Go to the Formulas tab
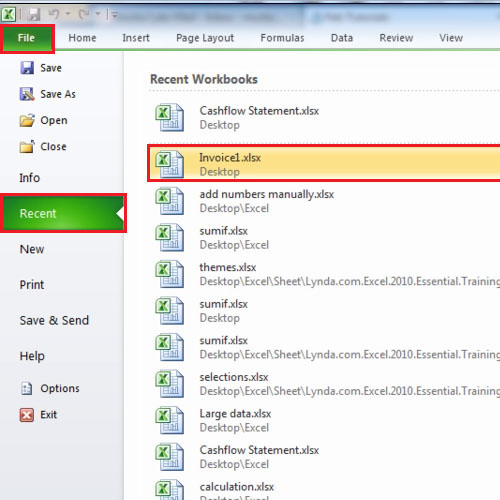Screen dimensions: 500x500 282,38
